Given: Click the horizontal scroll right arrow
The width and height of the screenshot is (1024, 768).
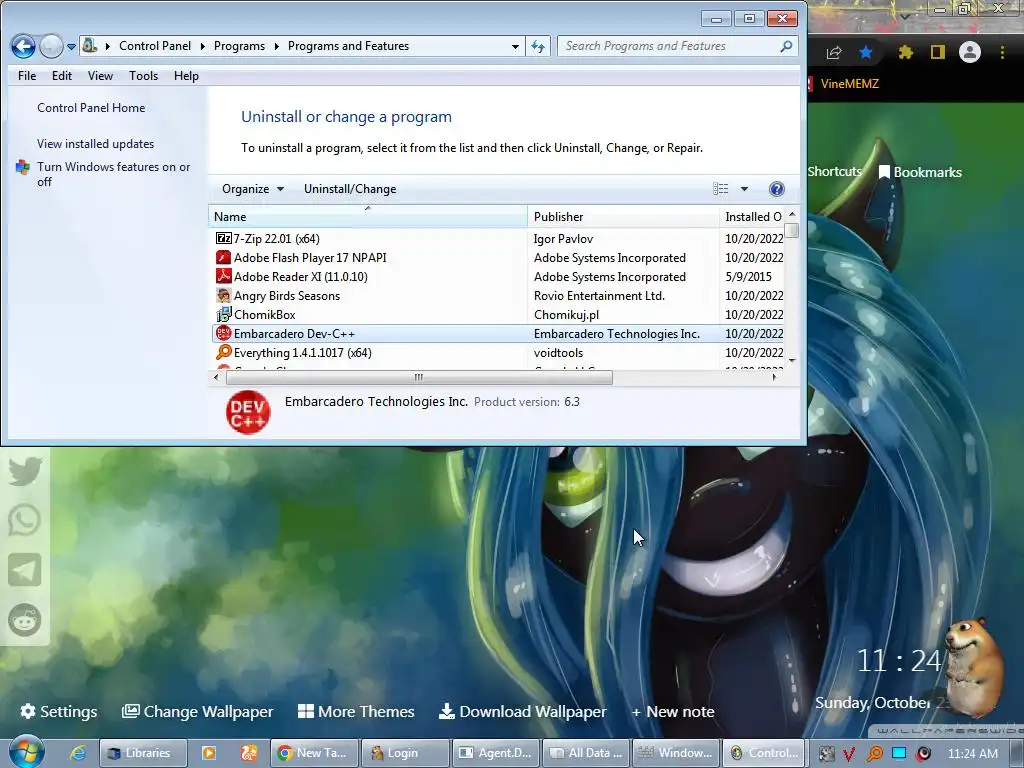Looking at the screenshot, I should pyautogui.click(x=775, y=377).
